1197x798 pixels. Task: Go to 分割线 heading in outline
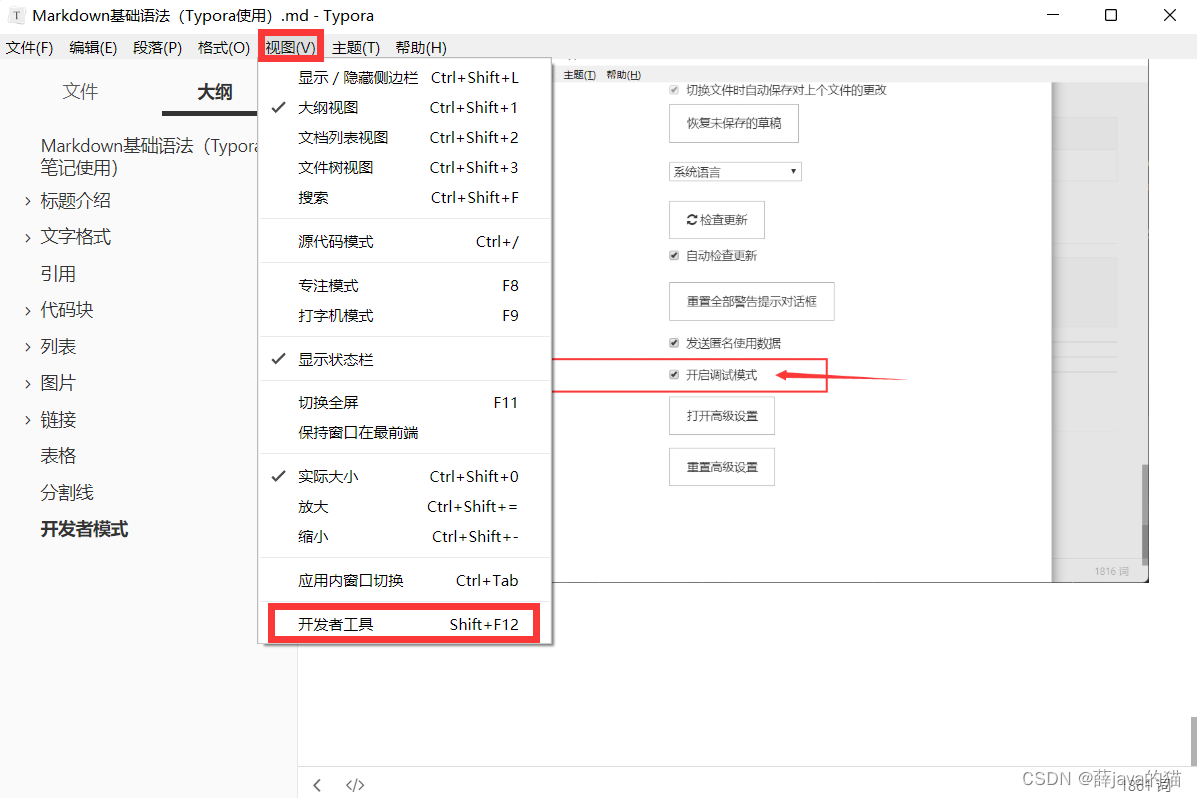tap(67, 493)
